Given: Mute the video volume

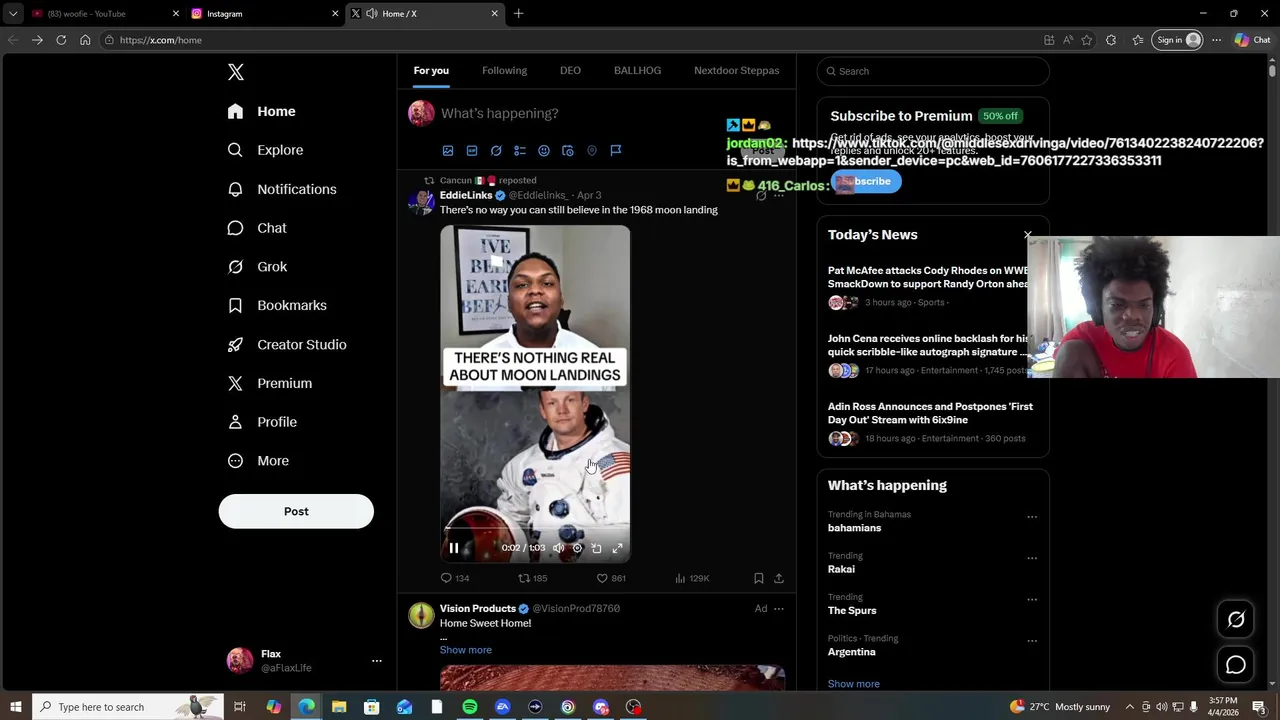Looking at the screenshot, I should 558,548.
